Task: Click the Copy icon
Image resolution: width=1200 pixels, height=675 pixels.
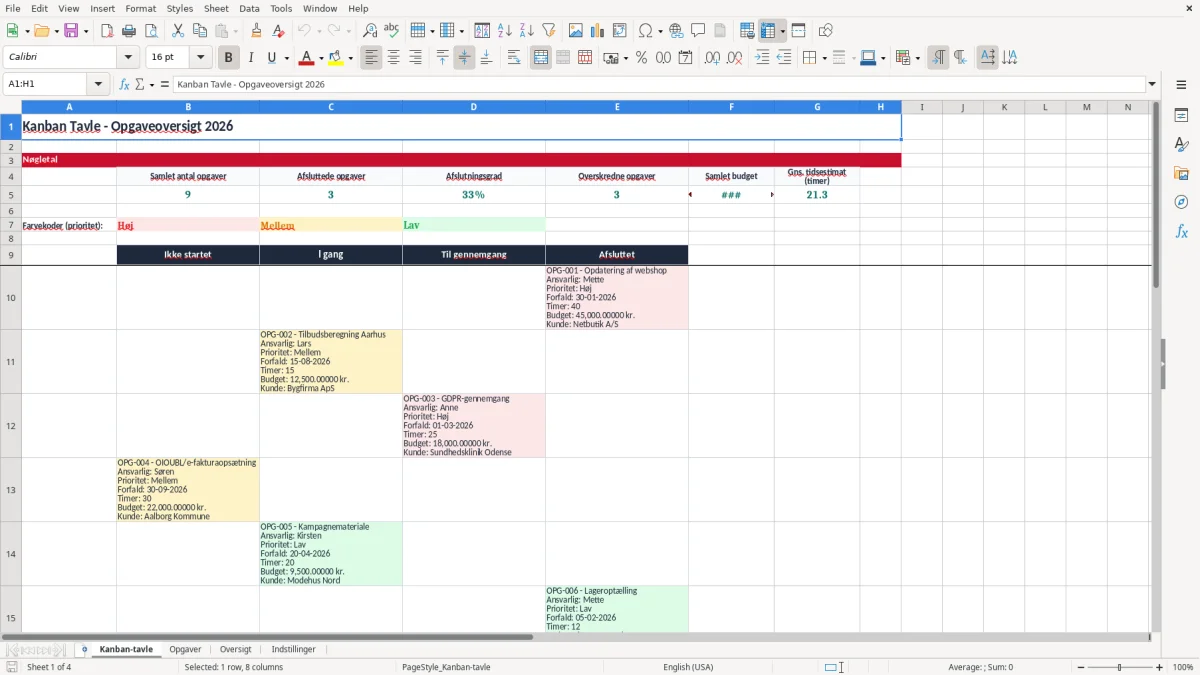Action: coord(199,31)
